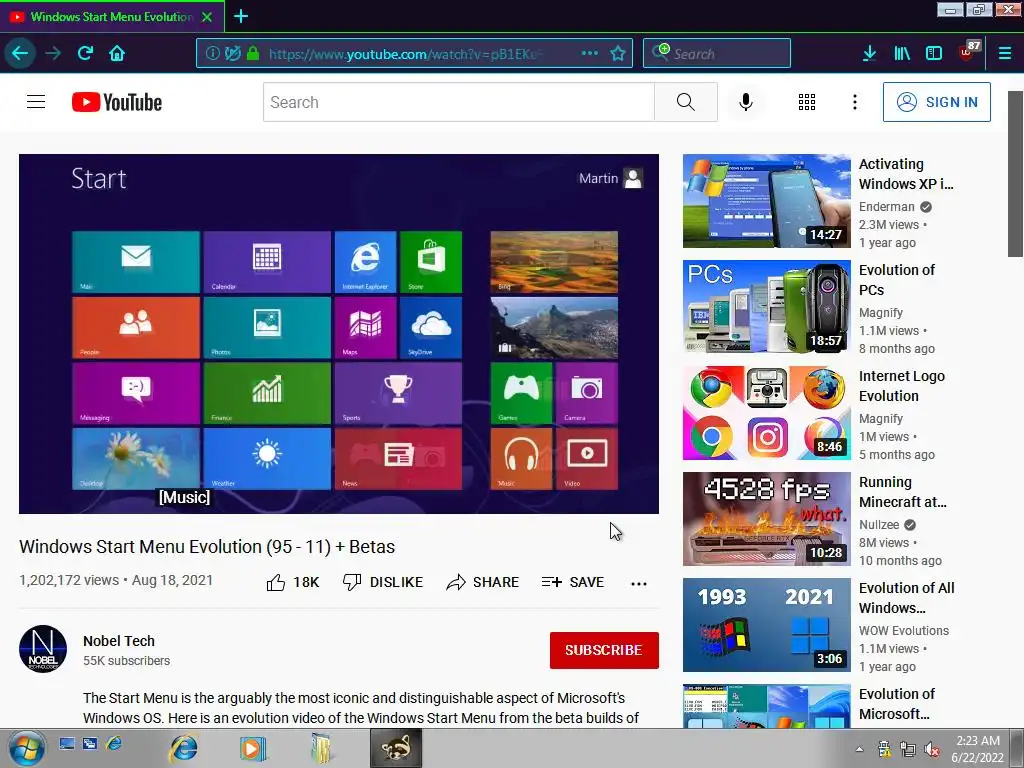Open the browser home page icon

[117, 54]
